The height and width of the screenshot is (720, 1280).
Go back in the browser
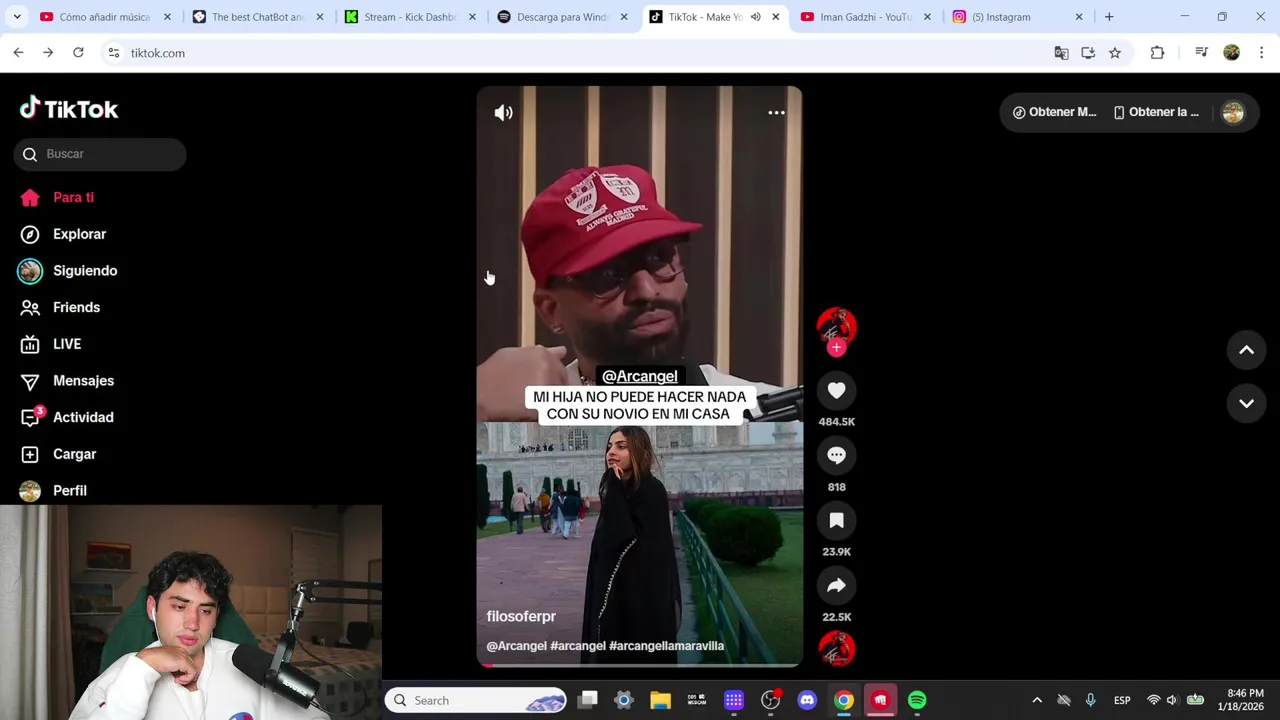point(18,53)
